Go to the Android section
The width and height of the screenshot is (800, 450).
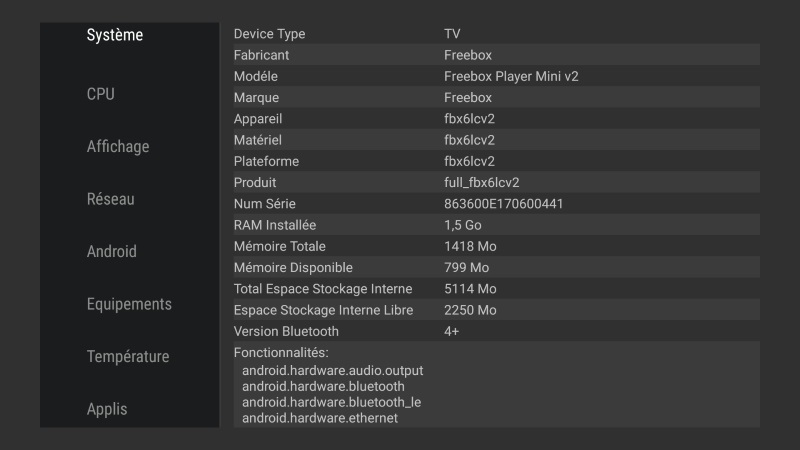pyautogui.click(x=112, y=251)
